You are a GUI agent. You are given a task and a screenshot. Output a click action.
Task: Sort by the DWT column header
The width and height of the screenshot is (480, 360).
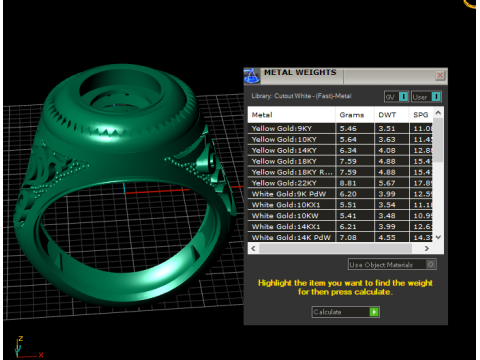point(392,115)
